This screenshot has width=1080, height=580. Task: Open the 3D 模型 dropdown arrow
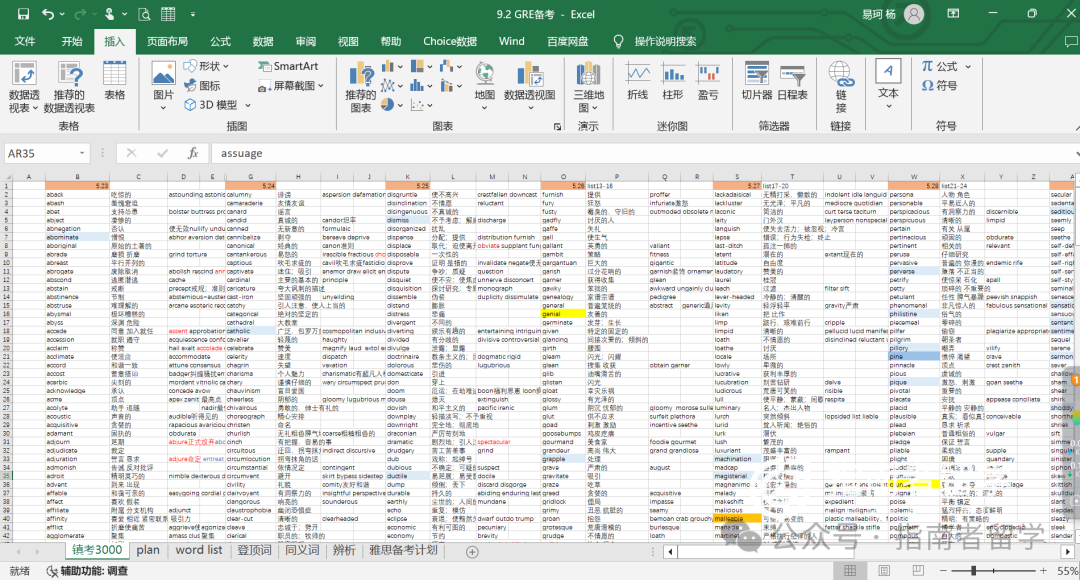248,105
